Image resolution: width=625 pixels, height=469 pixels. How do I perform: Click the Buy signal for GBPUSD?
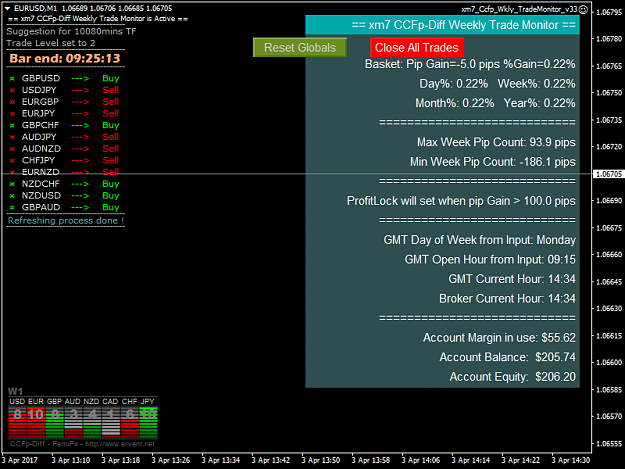pyautogui.click(x=111, y=78)
